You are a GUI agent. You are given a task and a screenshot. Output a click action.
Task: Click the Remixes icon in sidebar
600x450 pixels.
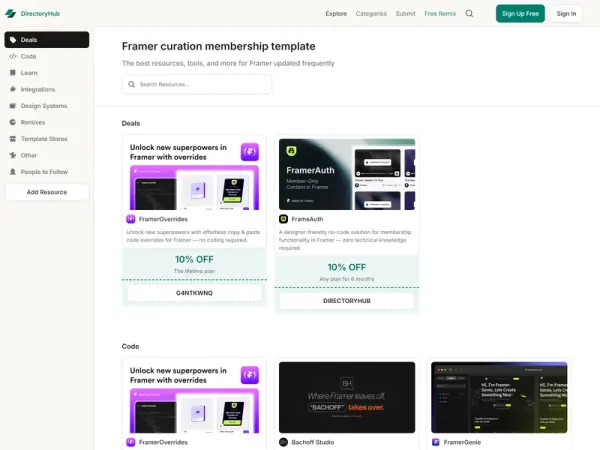pos(13,122)
